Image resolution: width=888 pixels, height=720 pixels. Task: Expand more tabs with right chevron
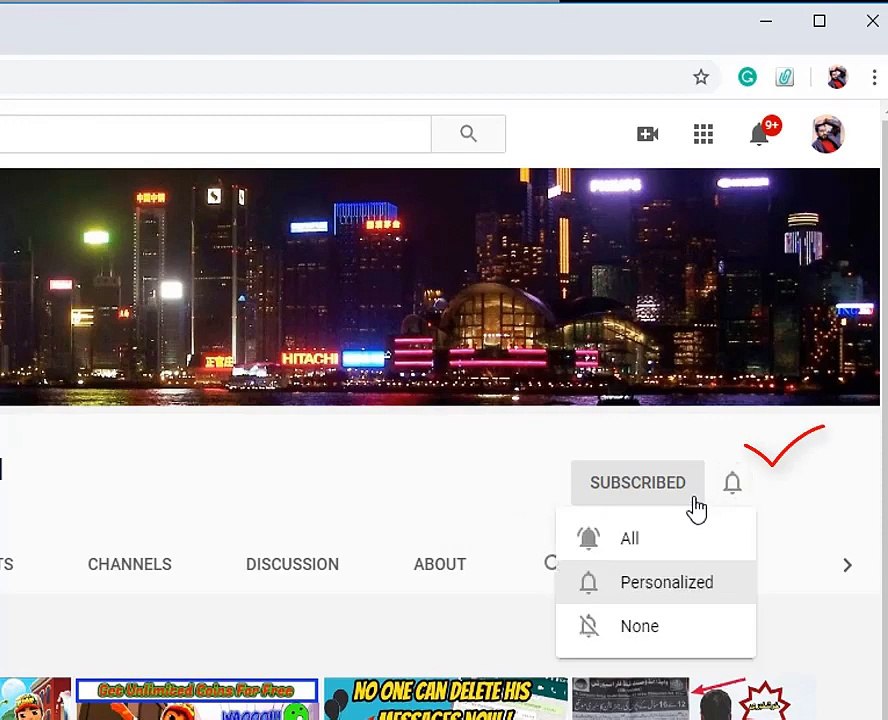tap(847, 565)
